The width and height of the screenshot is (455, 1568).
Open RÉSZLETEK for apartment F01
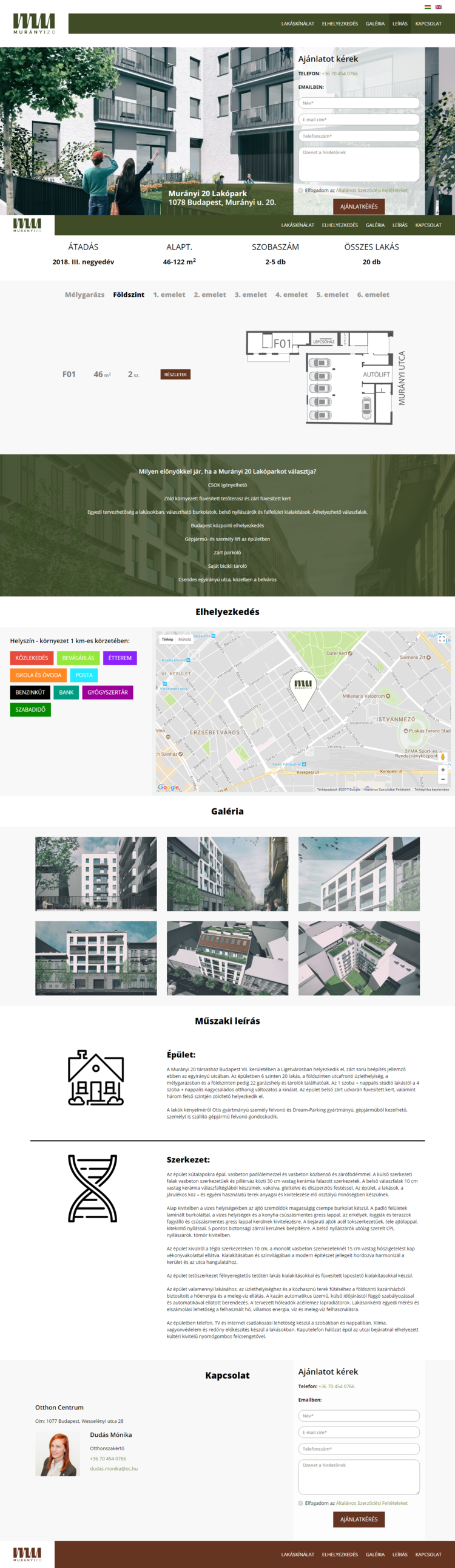coord(175,374)
